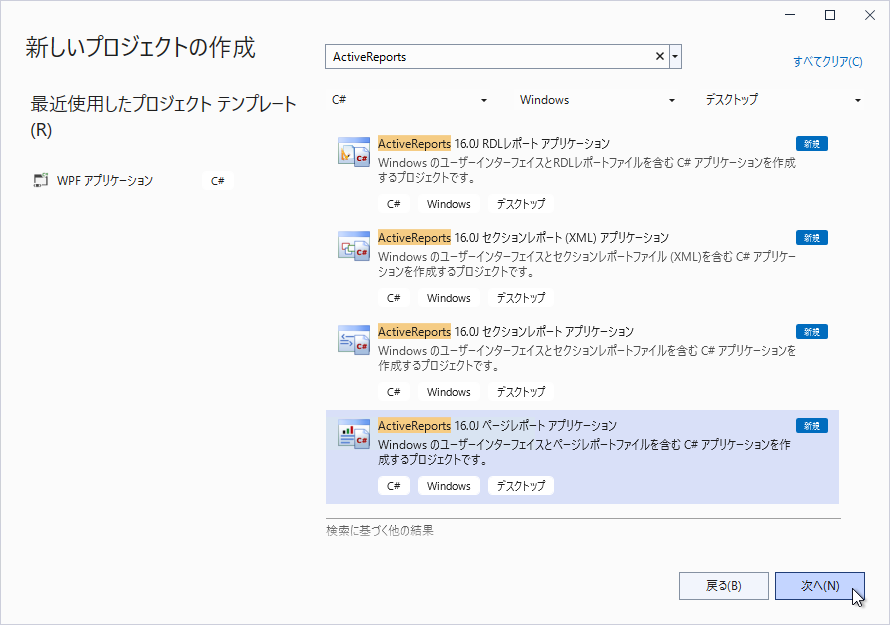Click the Section Report (XML) template icon

point(354,245)
